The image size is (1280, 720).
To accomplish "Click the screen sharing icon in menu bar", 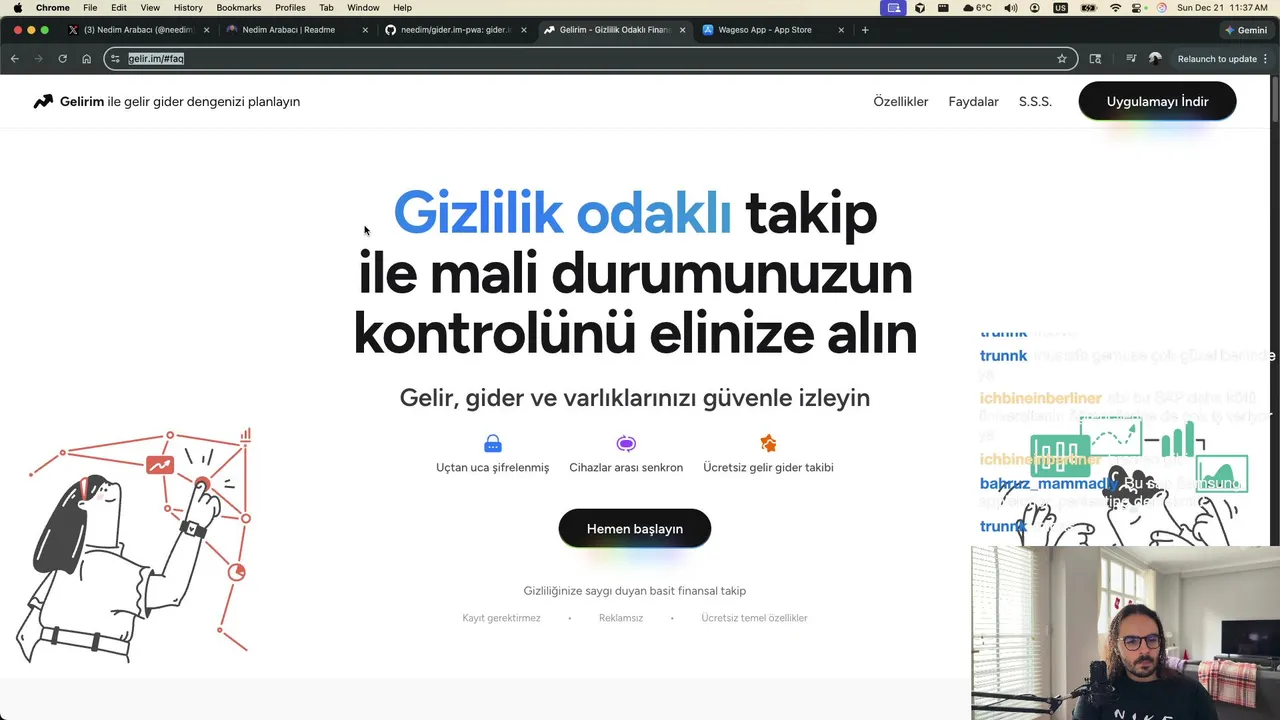I will (x=893, y=8).
